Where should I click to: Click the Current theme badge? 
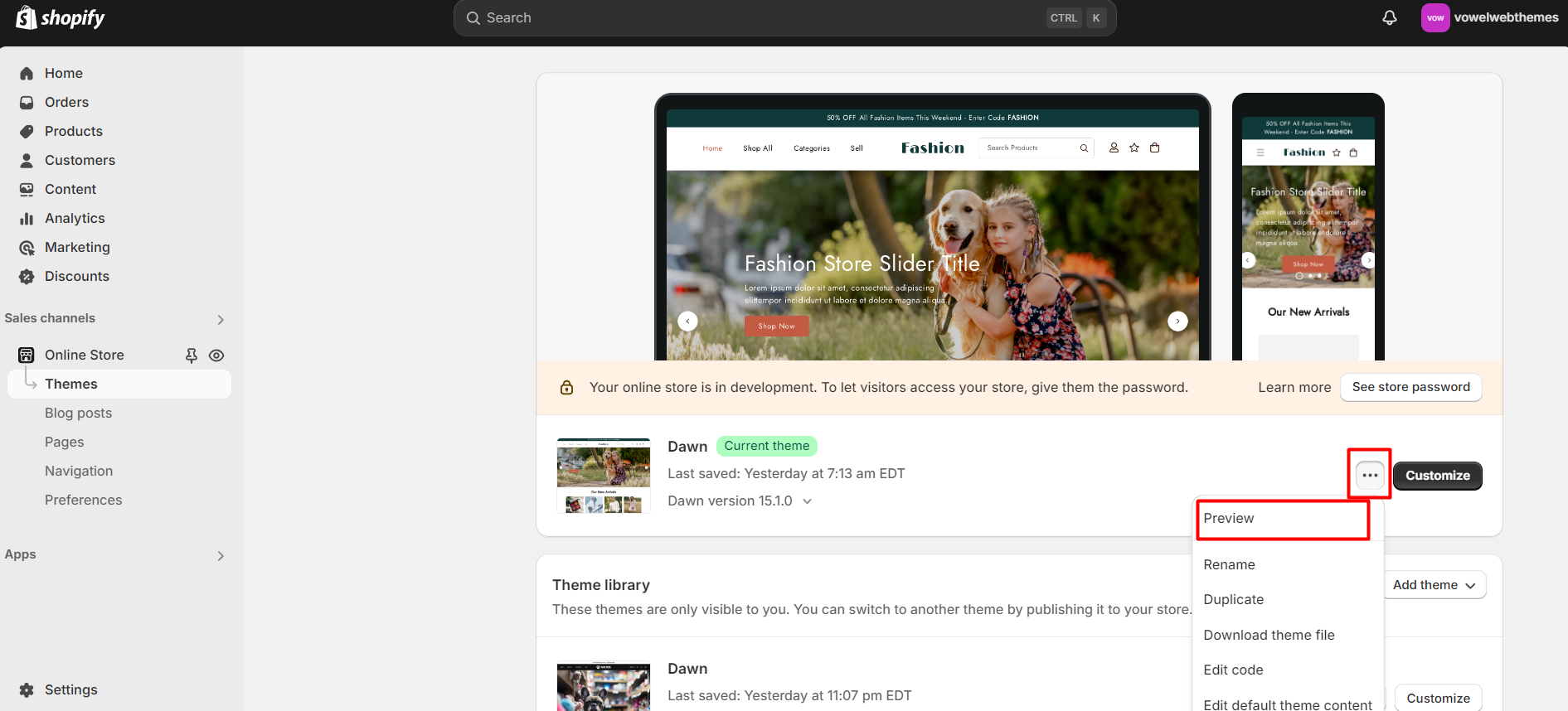click(x=766, y=447)
